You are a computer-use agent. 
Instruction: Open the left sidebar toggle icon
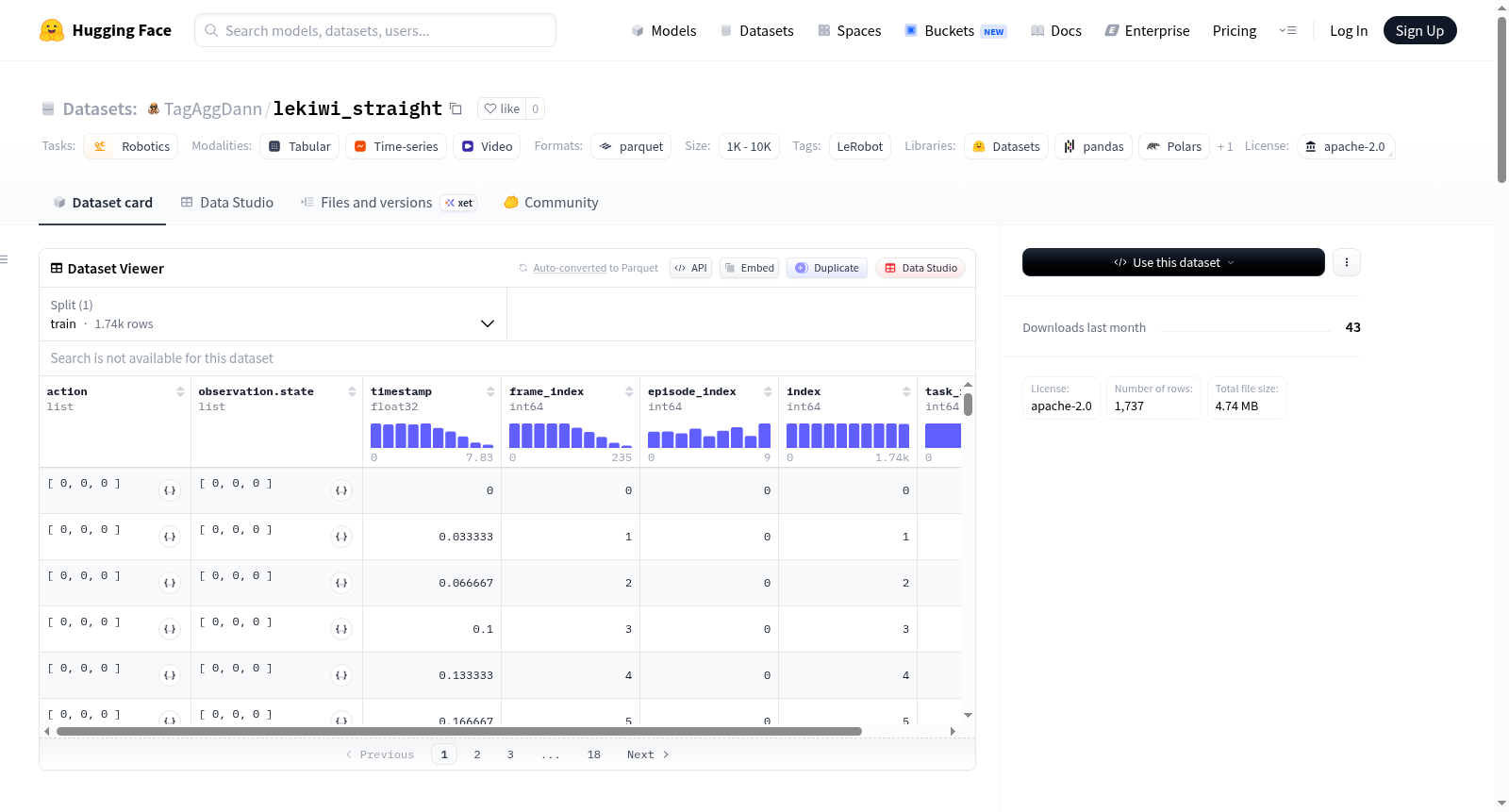pos(4,259)
